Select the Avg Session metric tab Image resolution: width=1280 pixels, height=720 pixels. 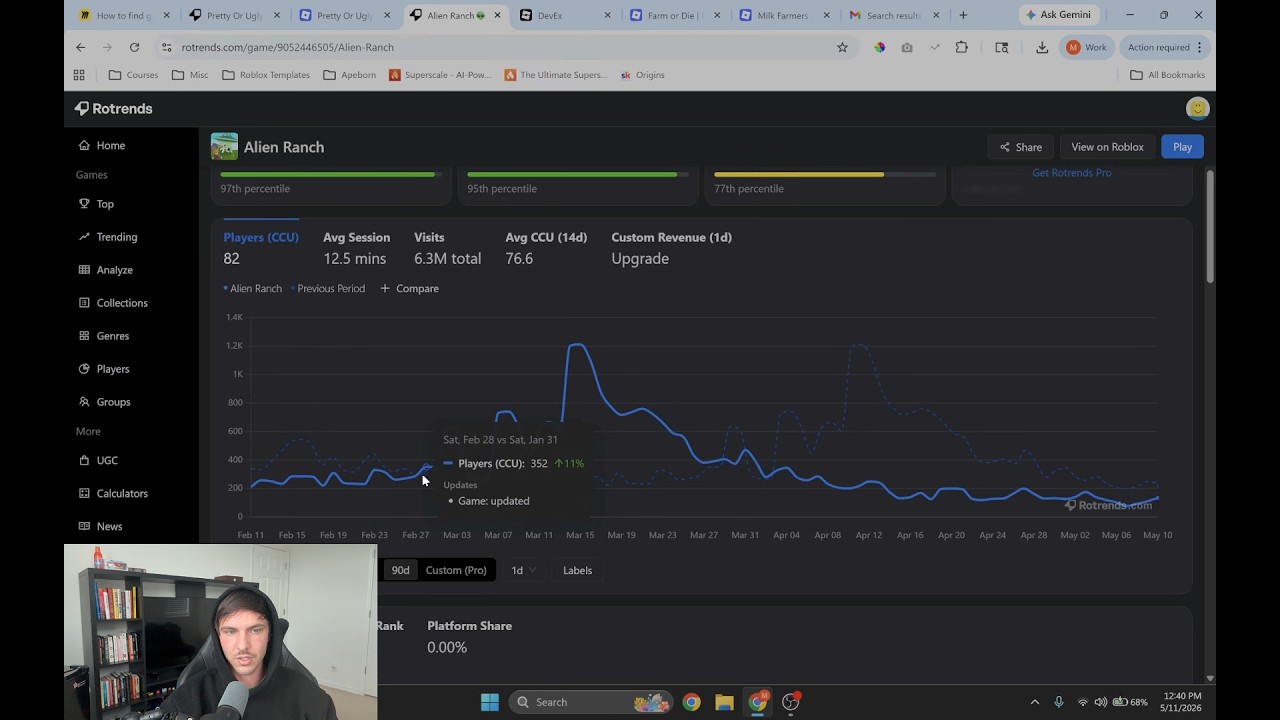[356, 247]
